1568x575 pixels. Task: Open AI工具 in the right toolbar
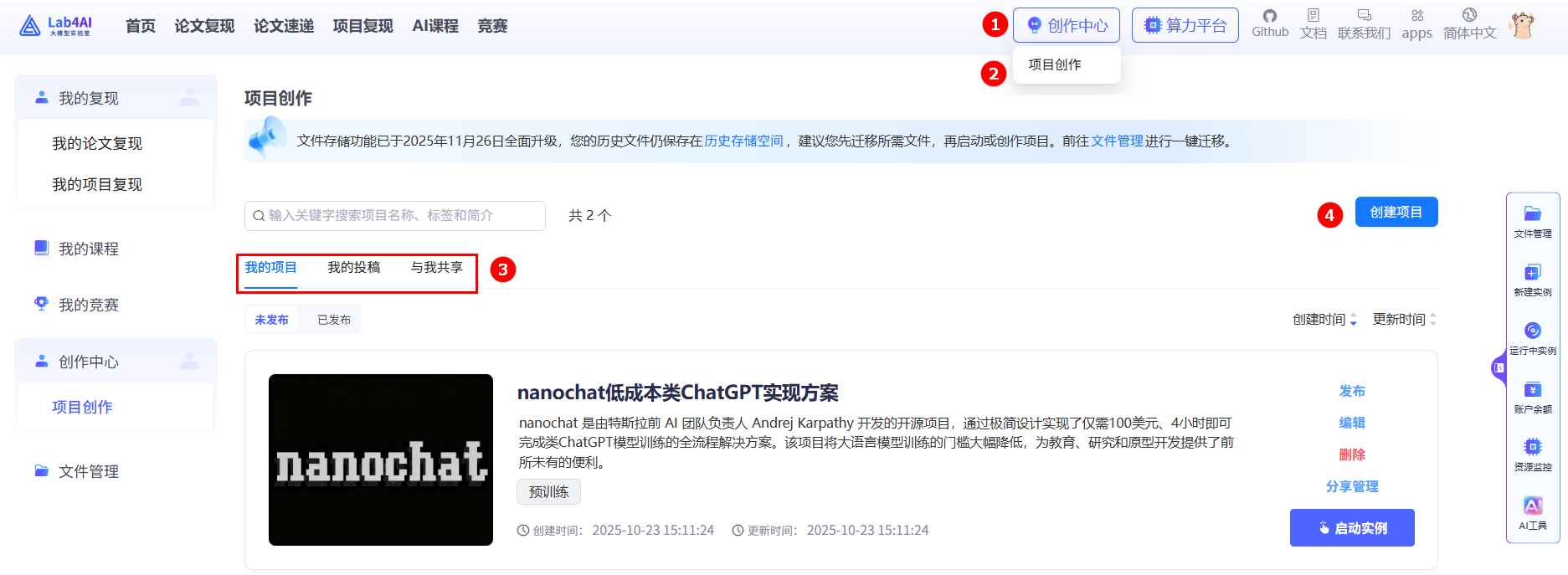(x=1533, y=514)
